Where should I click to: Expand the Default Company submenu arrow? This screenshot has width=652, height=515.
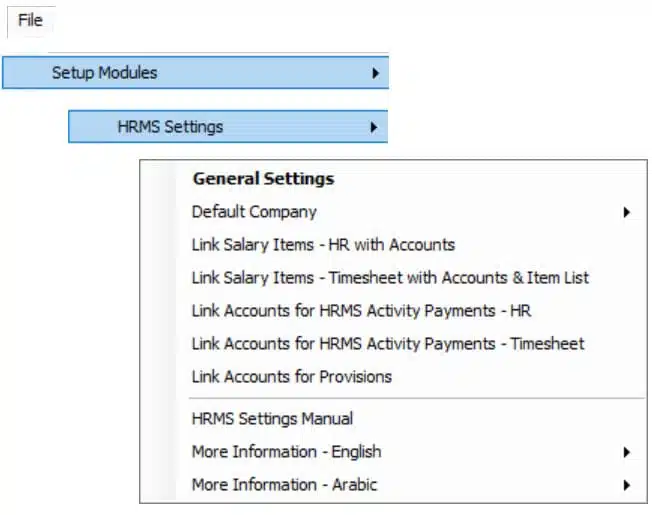coord(627,212)
